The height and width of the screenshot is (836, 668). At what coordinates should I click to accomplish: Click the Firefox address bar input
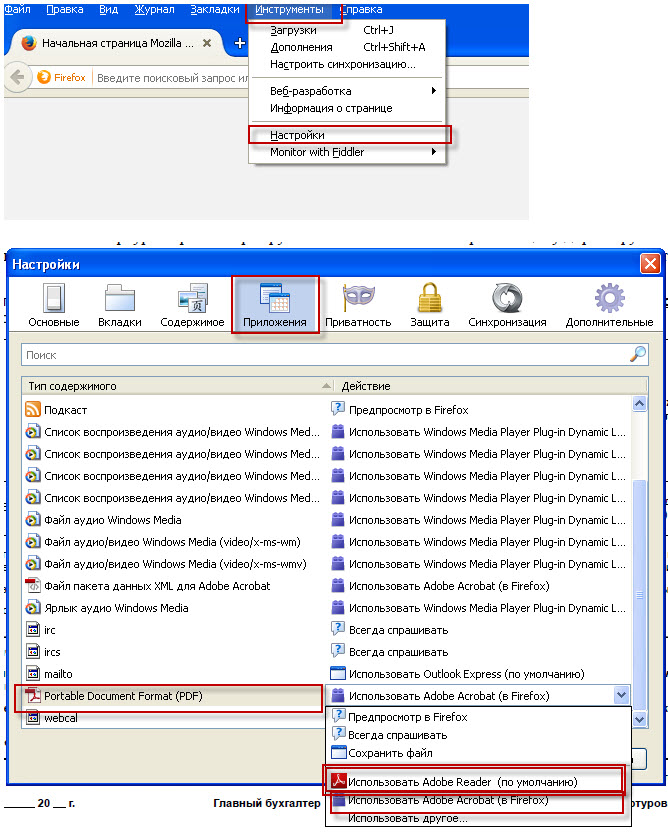(x=173, y=78)
